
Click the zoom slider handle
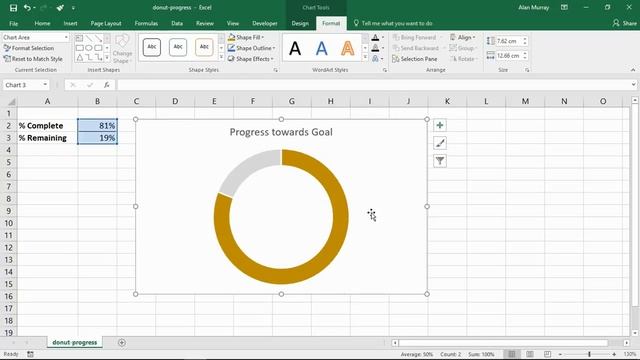pos(589,354)
